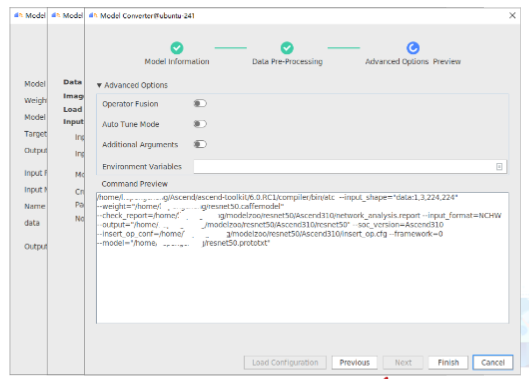
Task: Click the Model Converter title bar text
Action: tap(147, 16)
